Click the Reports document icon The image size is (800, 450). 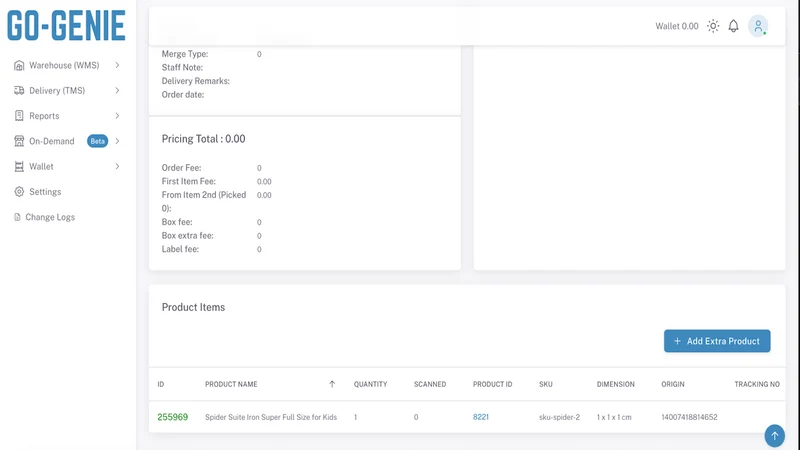pyautogui.click(x=19, y=116)
